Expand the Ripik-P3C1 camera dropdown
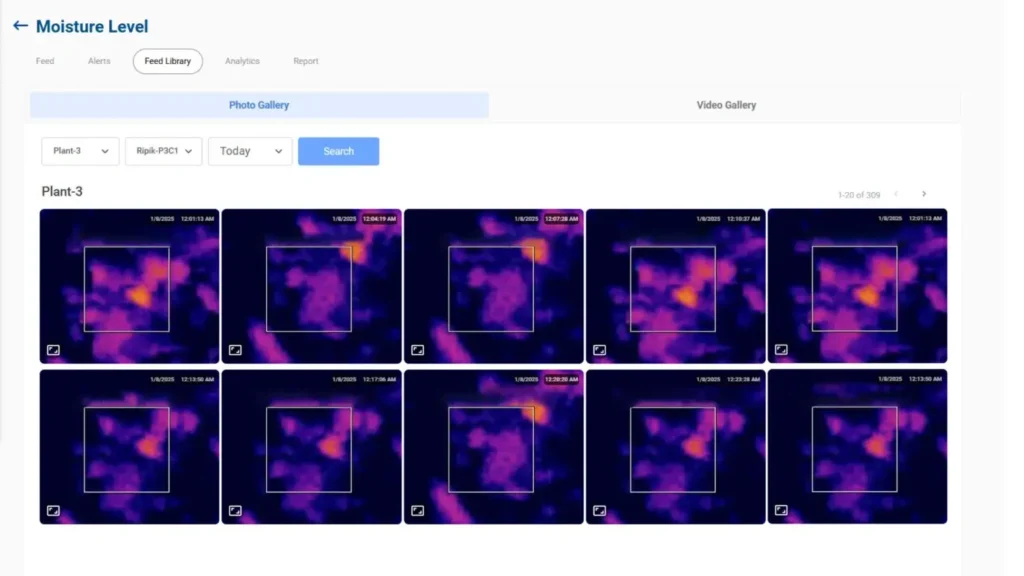Viewport: 1024px width, 576px height. [163, 151]
